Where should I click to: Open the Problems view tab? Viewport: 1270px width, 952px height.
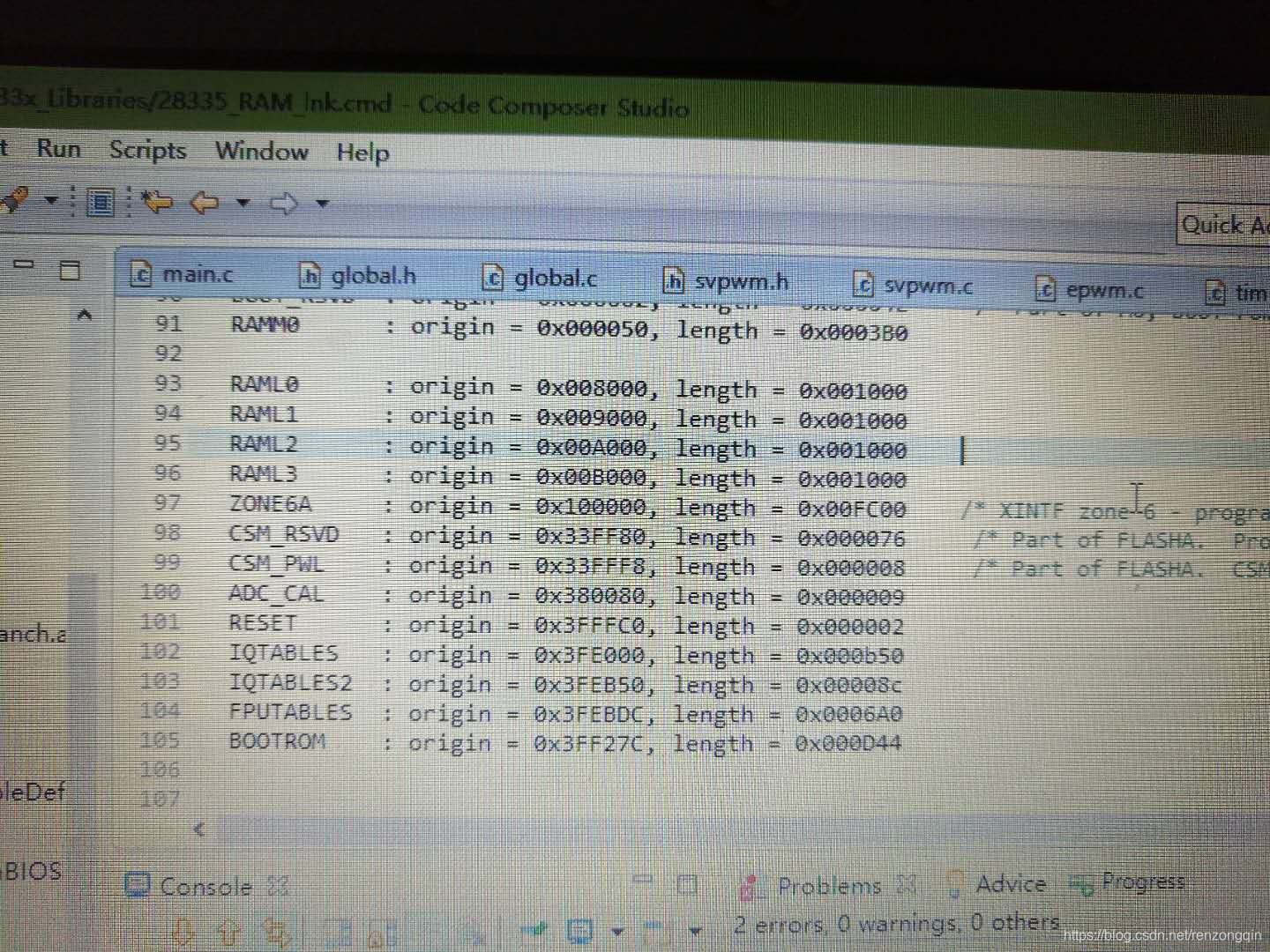pos(829,885)
